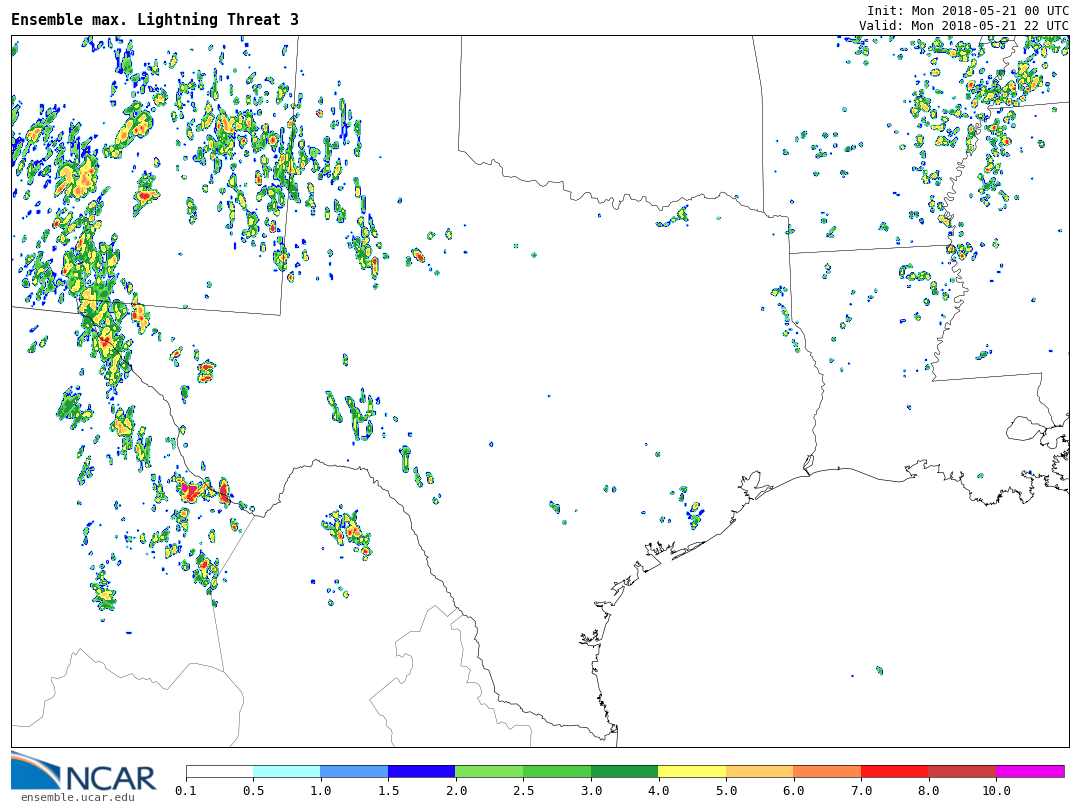Screen dimensions: 1080x810
Task: Select the white colorbar segment
Action: 219,772
